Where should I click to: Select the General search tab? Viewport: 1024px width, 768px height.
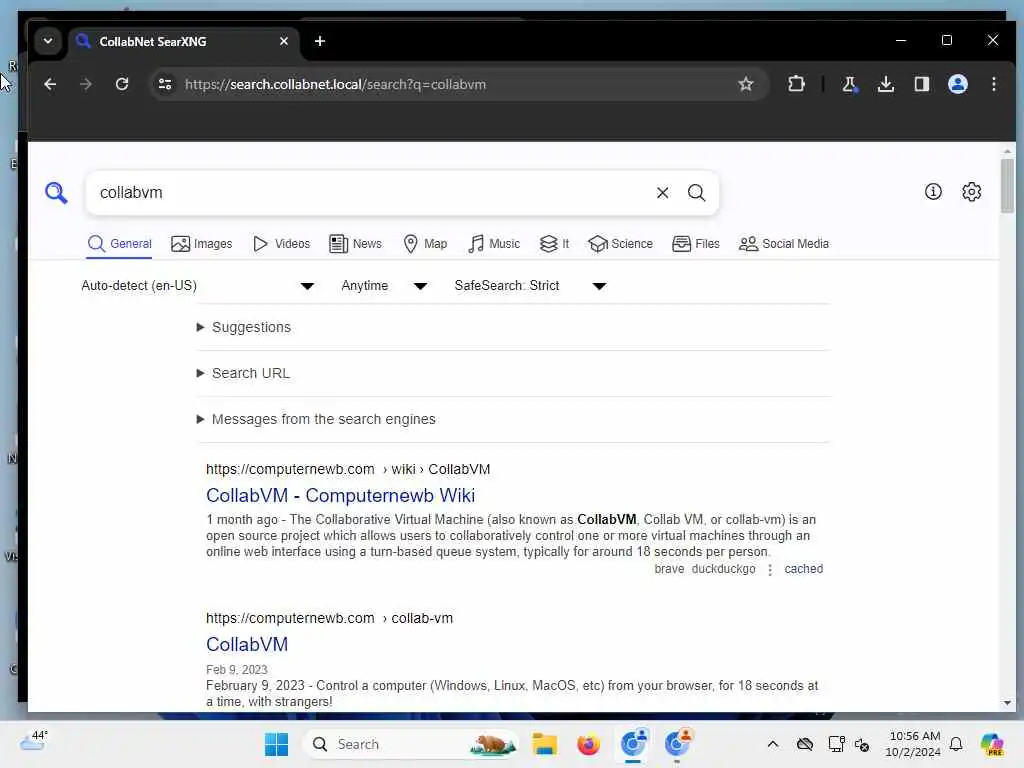[120, 244]
